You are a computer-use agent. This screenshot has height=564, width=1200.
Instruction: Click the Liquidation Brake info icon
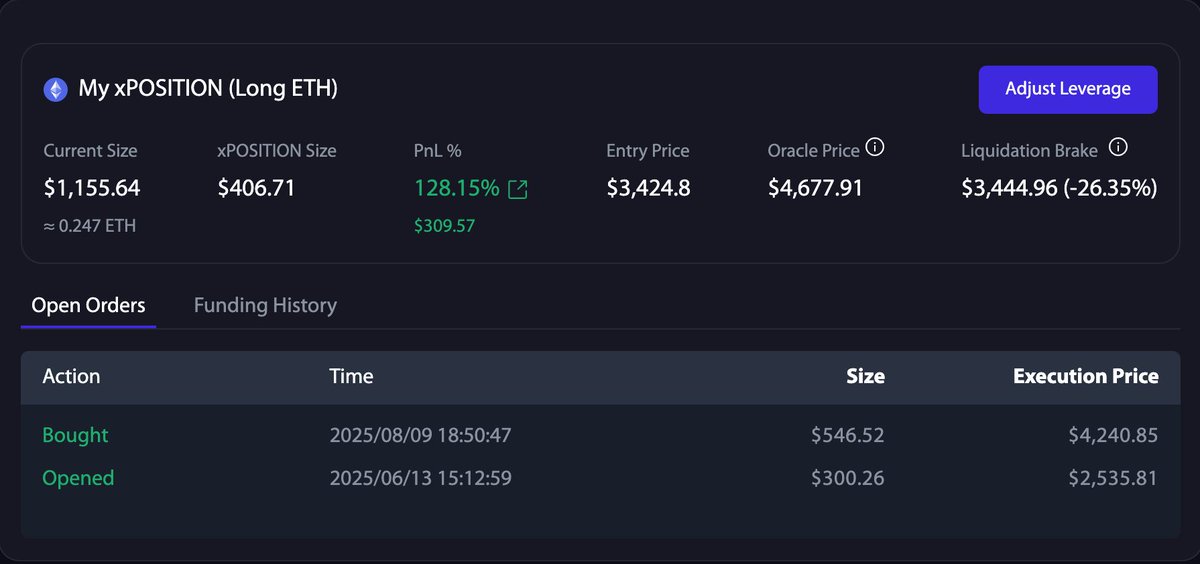click(x=1119, y=148)
